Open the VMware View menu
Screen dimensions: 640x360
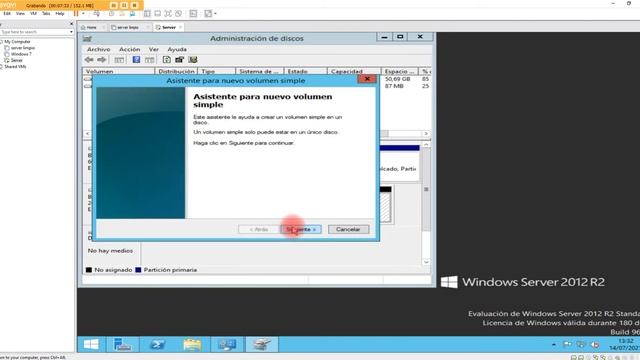(x=20, y=13)
